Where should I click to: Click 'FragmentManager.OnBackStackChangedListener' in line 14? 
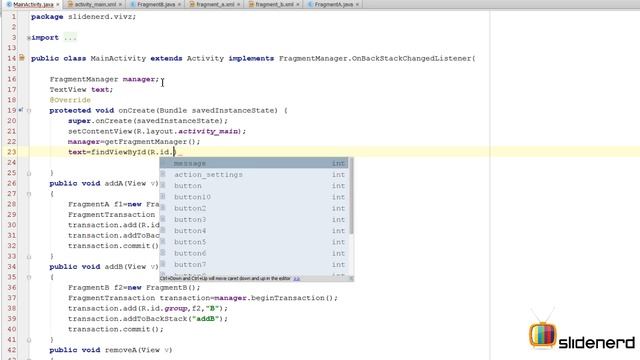tap(375, 58)
